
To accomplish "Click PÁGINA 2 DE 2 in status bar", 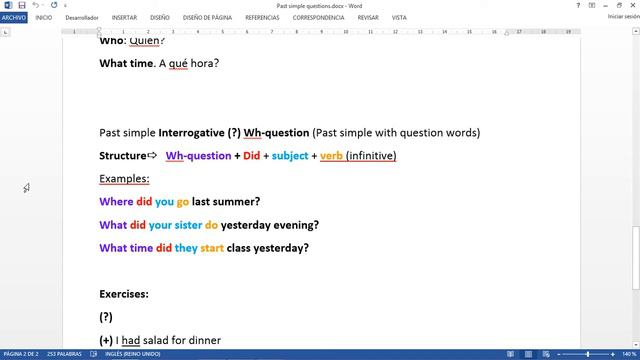I will pos(21,354).
